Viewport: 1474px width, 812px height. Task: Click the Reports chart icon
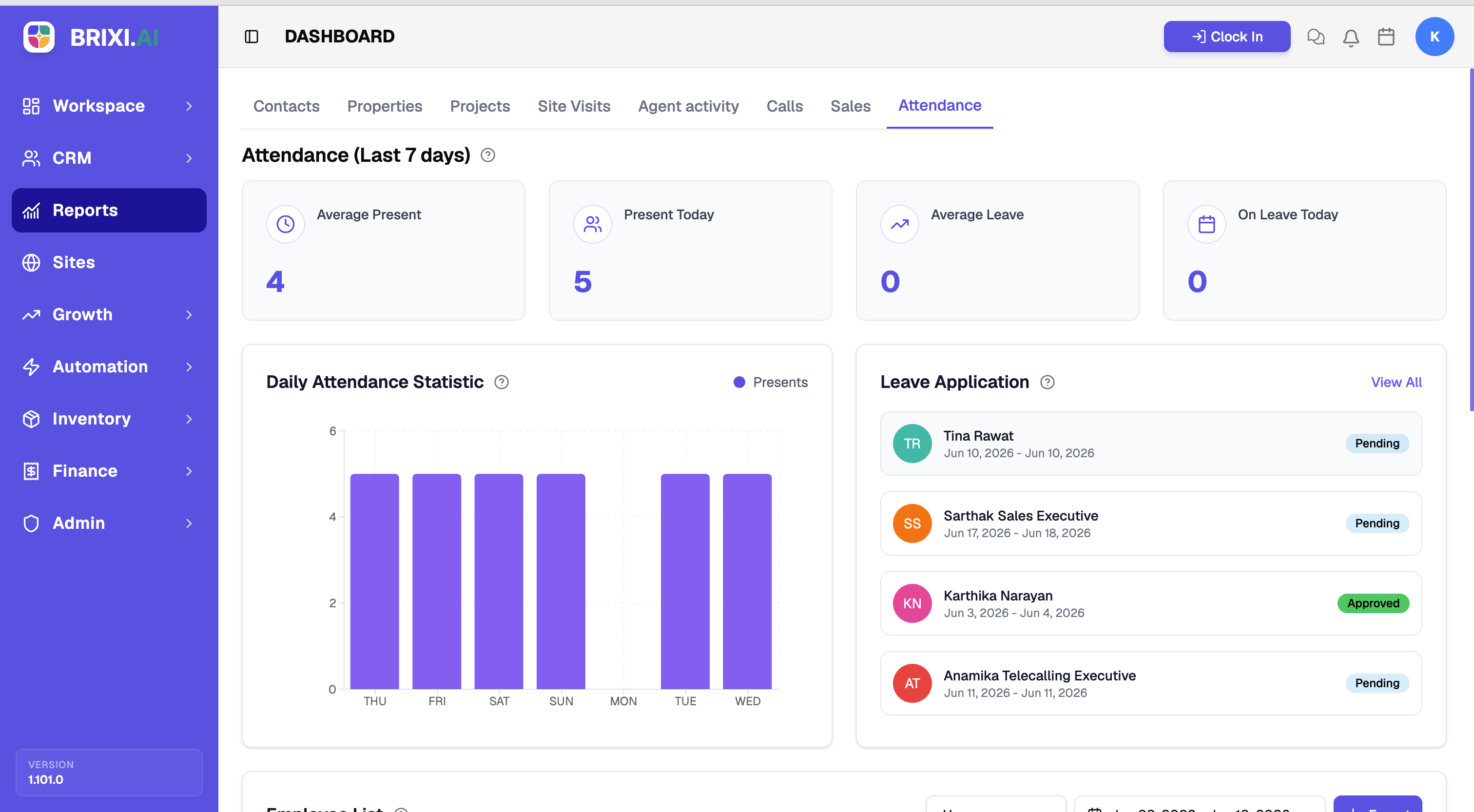pyautogui.click(x=31, y=211)
